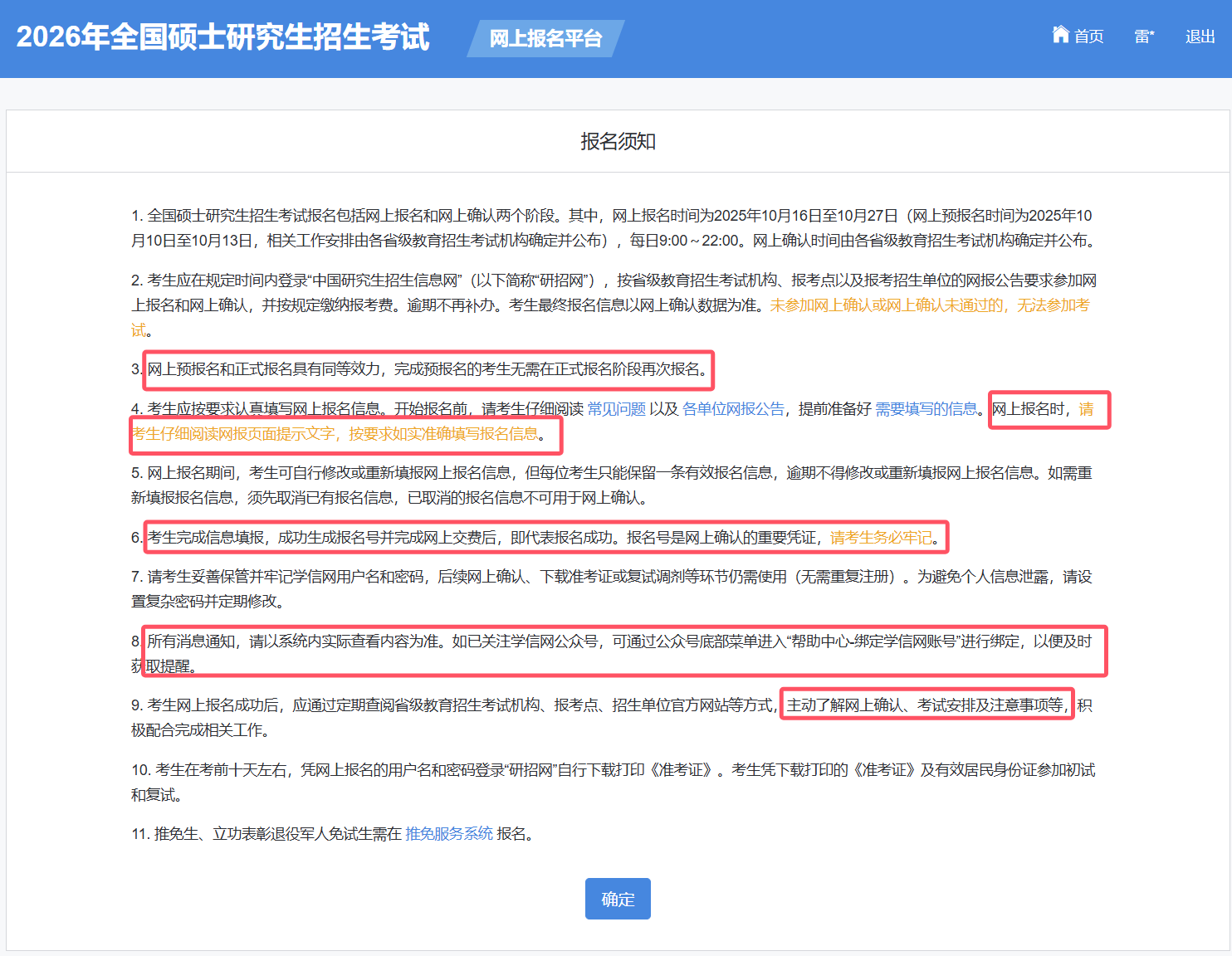The height and width of the screenshot is (956, 1232).
Task: Open the 各单位网报公告 link
Action: click(x=733, y=409)
